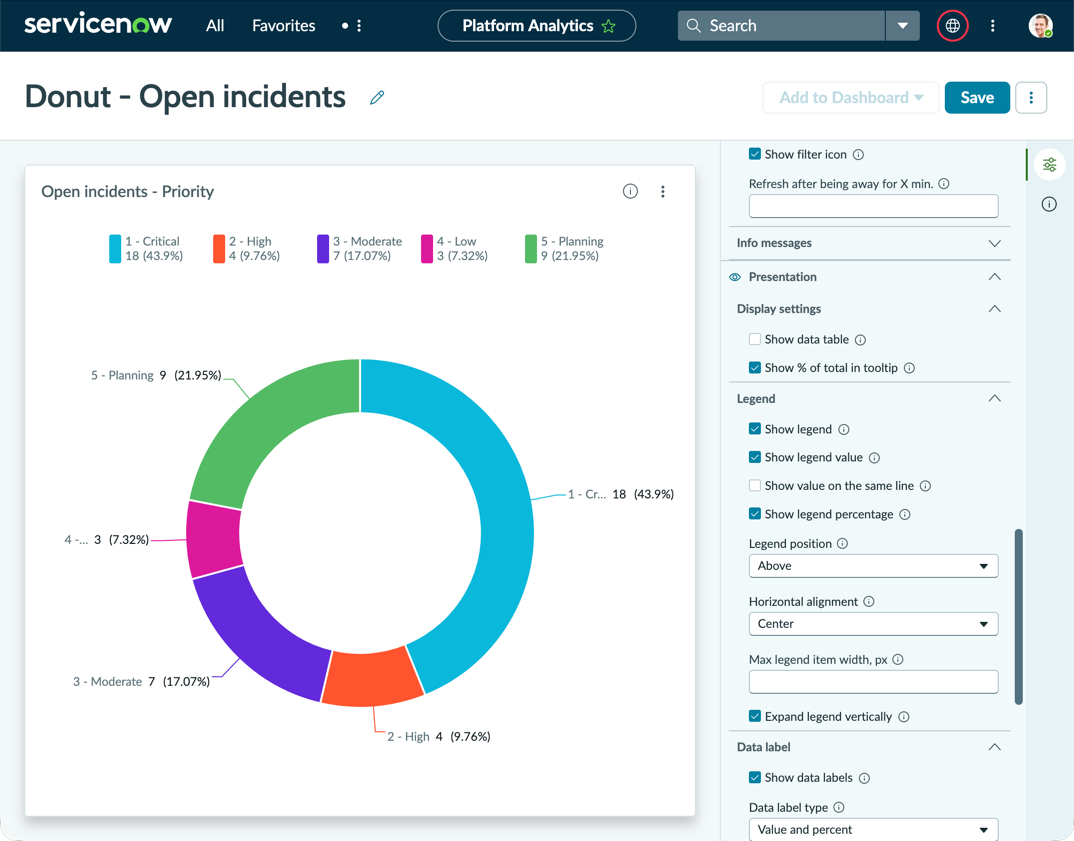Click info icon for Max legend item width
Image resolution: width=1074 pixels, height=841 pixels.
(897, 660)
